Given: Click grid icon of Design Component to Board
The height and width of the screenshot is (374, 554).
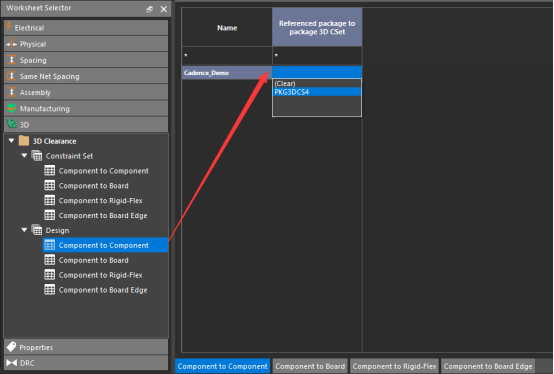Looking at the screenshot, I should (x=49, y=260).
